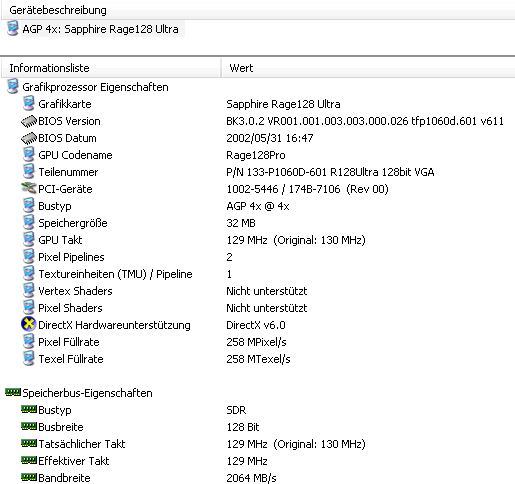This screenshot has height=484, width=515.
Task: Click the Informationsliste column header
Action: [x=110, y=68]
